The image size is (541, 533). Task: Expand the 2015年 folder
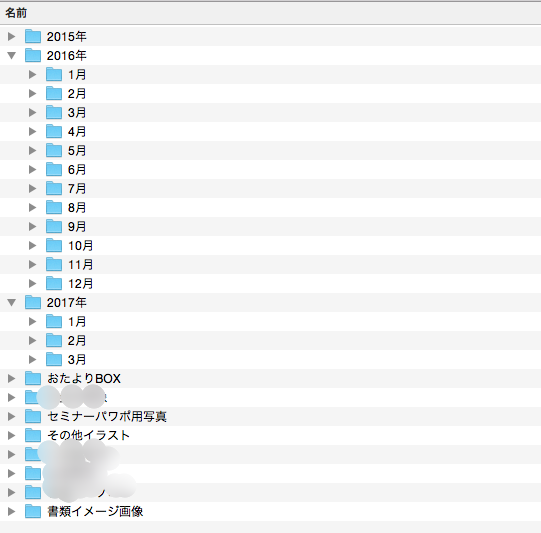(11, 36)
